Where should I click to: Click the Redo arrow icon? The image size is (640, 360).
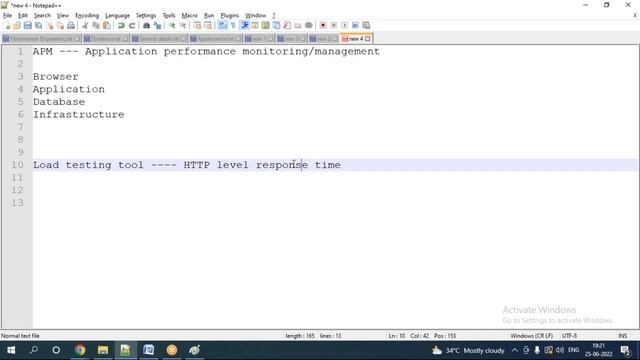pos(132,25)
